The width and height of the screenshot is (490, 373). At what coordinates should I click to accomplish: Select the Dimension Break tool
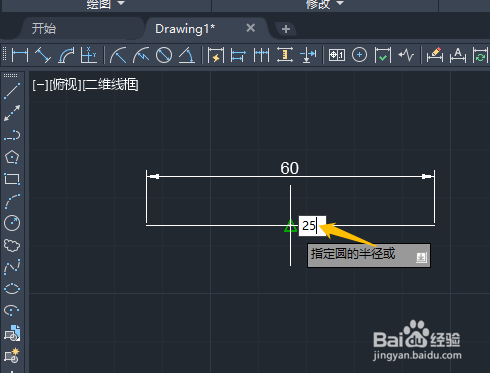(308, 55)
